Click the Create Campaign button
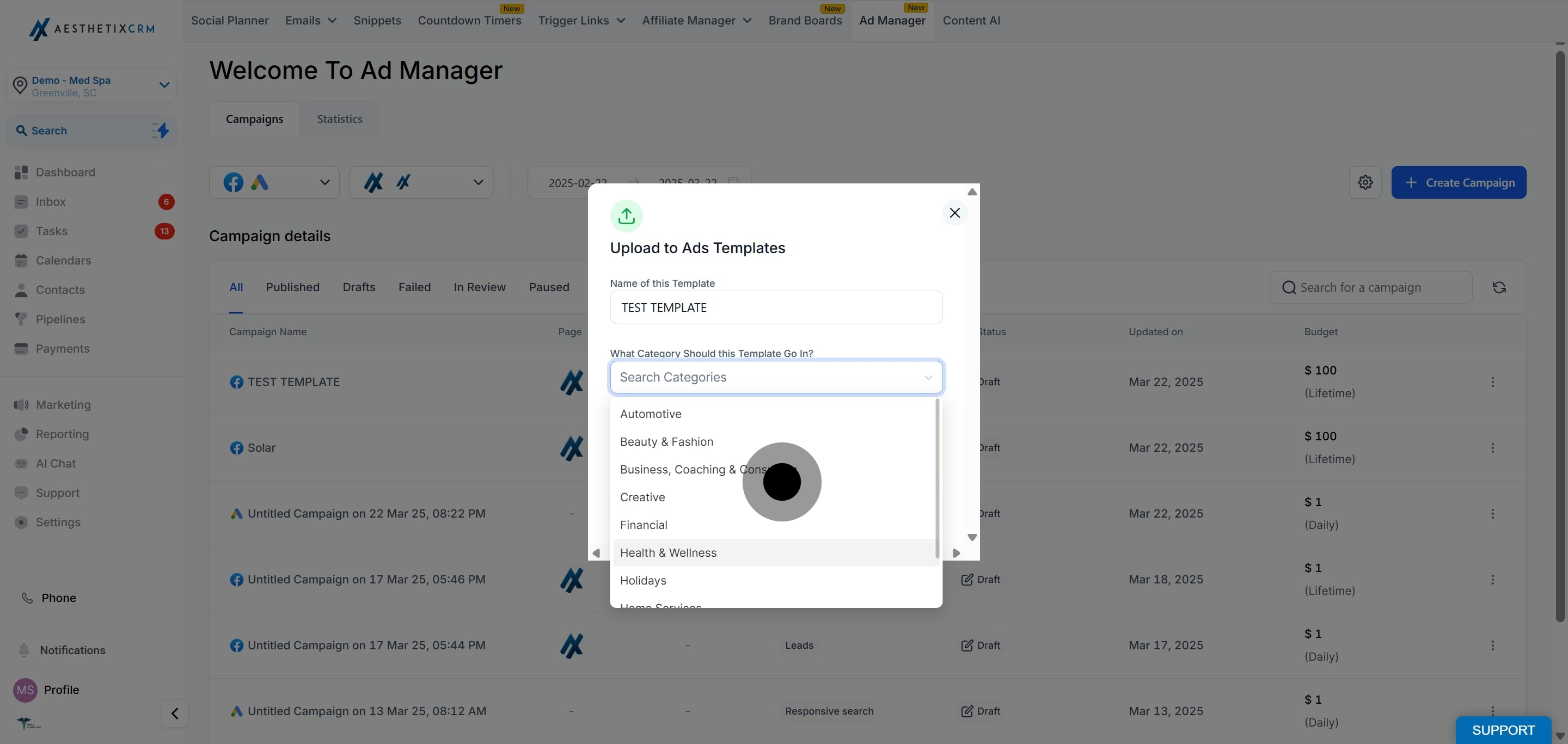 coord(1459,182)
